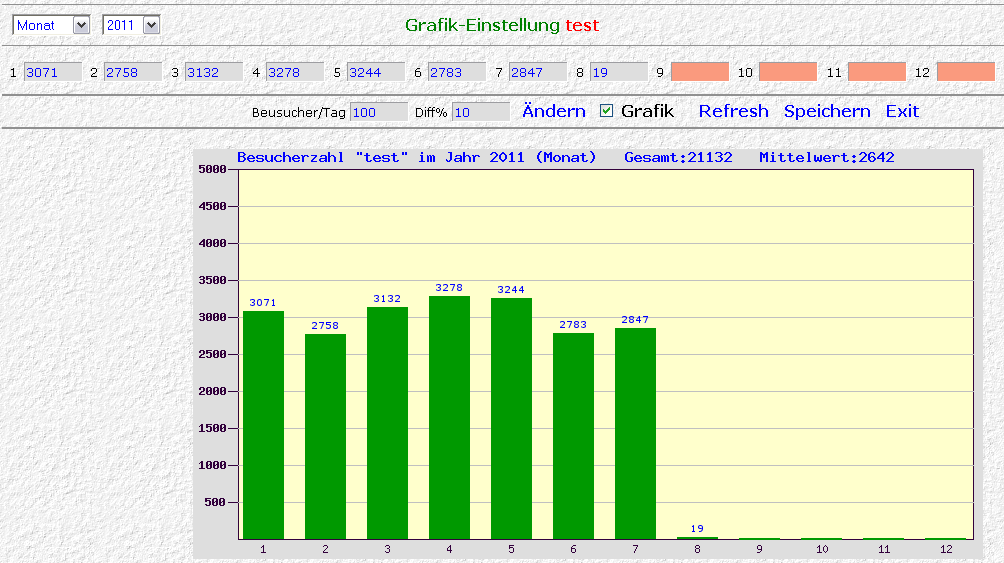Click the Refresh link
Viewport: 1004px width, 563px height.
coord(733,111)
